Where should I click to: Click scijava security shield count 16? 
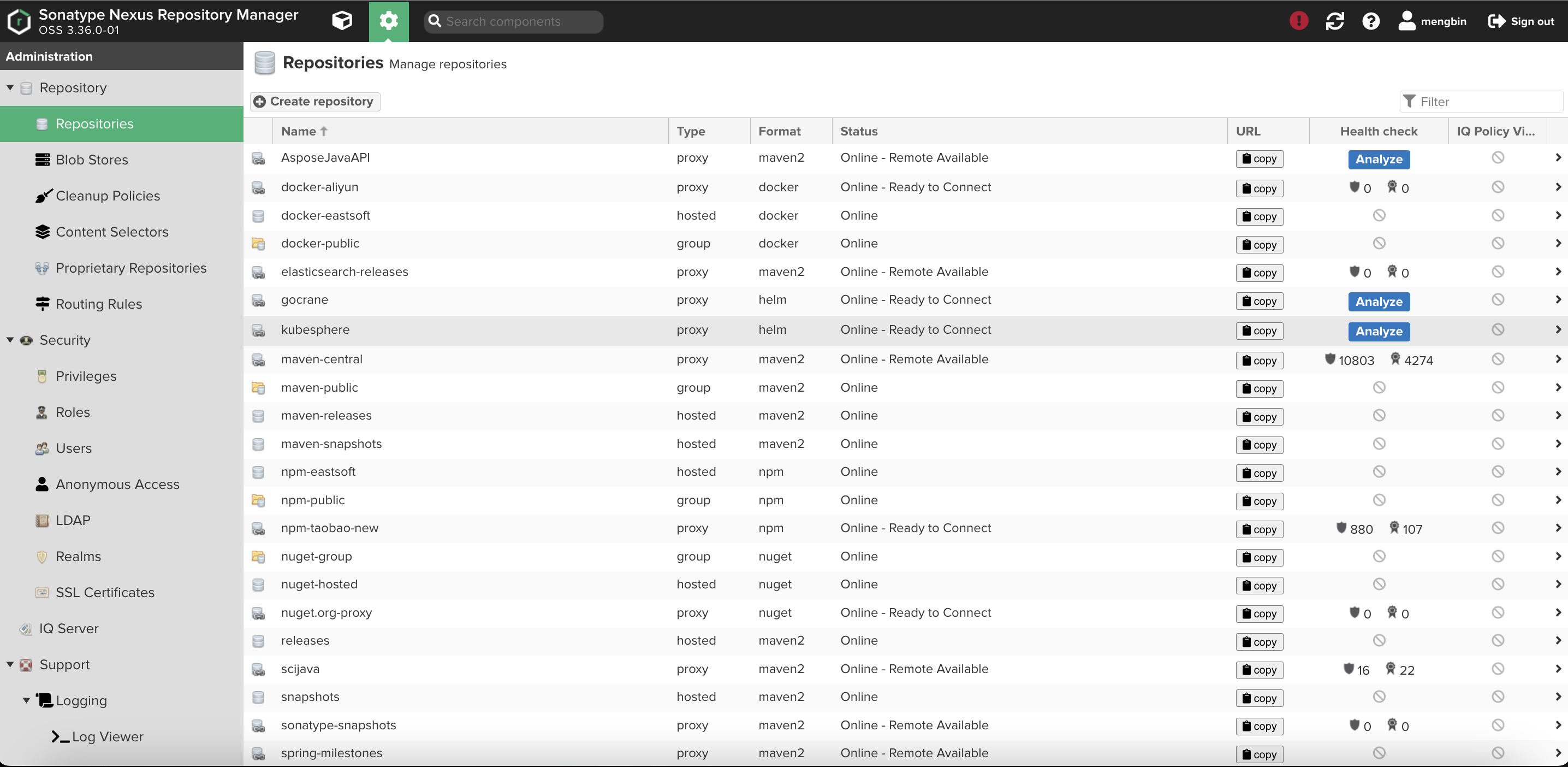1356,670
